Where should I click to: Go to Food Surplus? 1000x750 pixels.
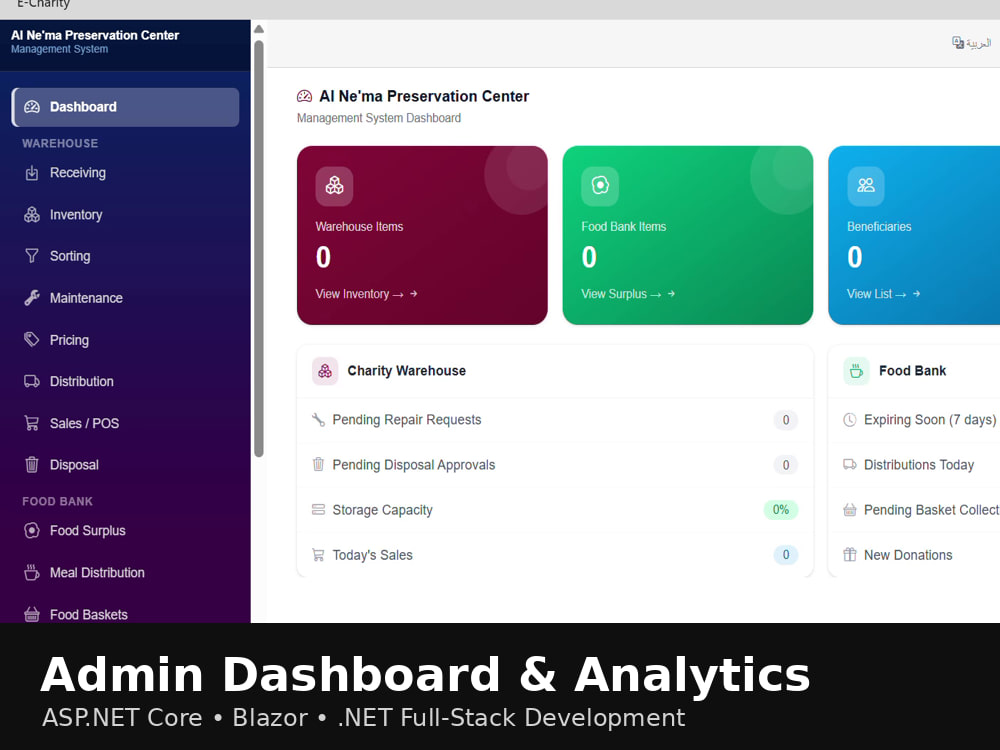pos(87,531)
